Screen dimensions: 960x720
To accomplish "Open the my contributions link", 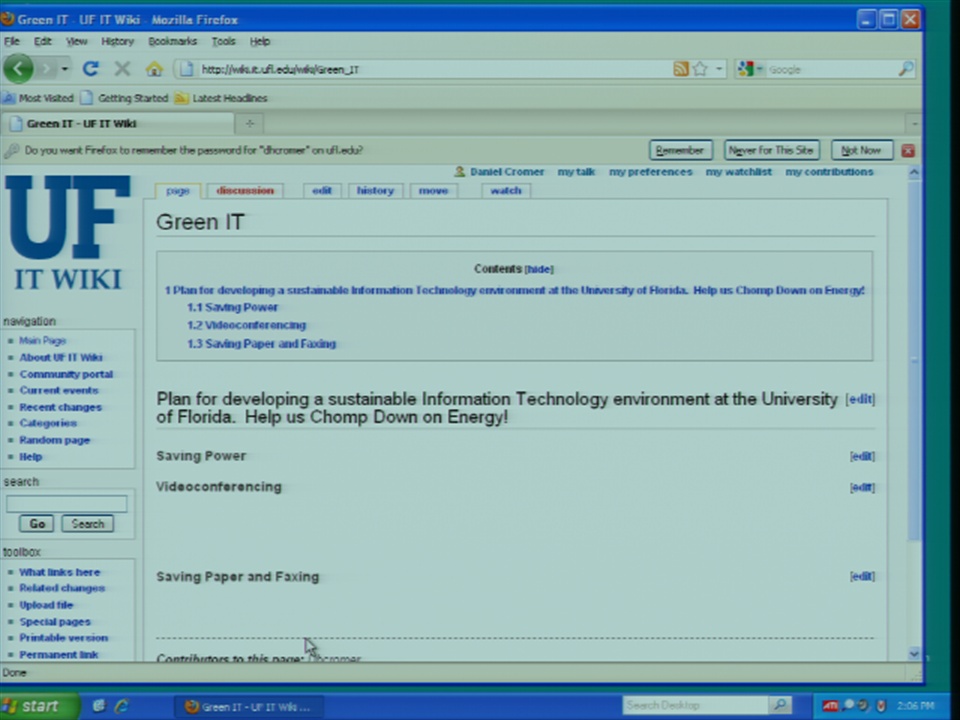I will click(829, 172).
